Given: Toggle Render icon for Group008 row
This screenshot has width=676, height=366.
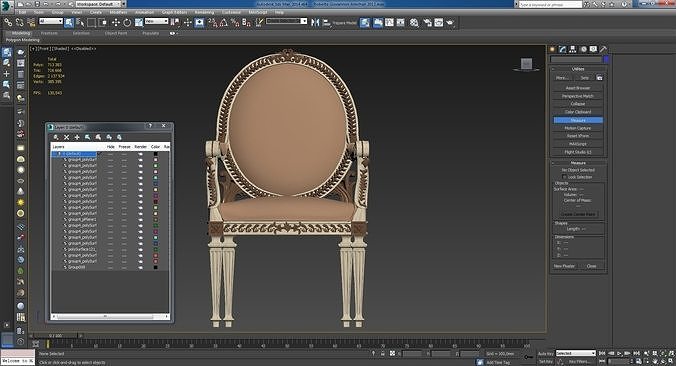Looking at the screenshot, I should [140, 267].
